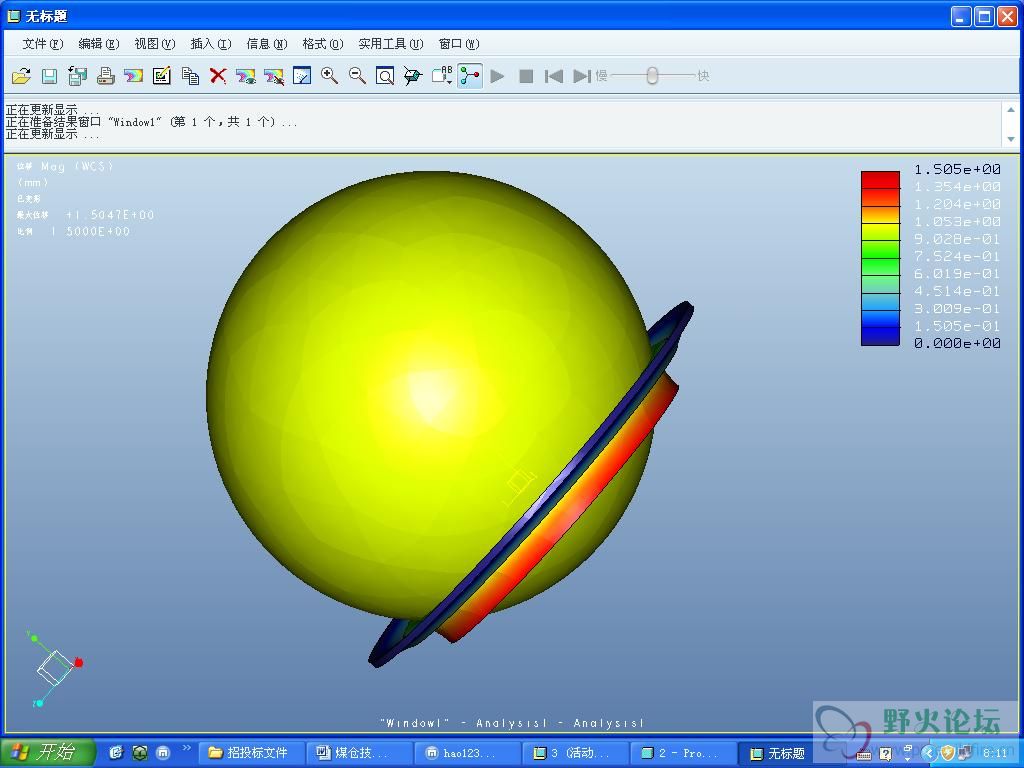Step back to the previous animation frame
Image resolution: width=1024 pixels, height=768 pixels.
click(554, 76)
